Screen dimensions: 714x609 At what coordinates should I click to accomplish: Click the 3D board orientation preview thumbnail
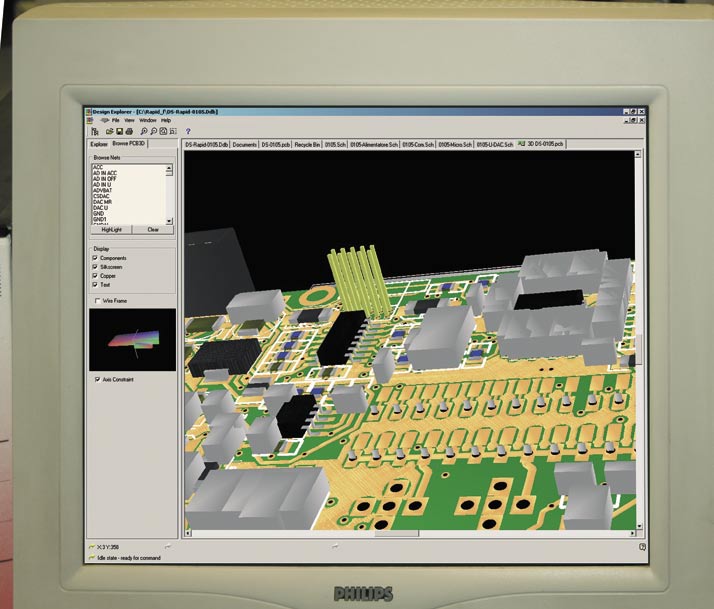(x=132, y=339)
